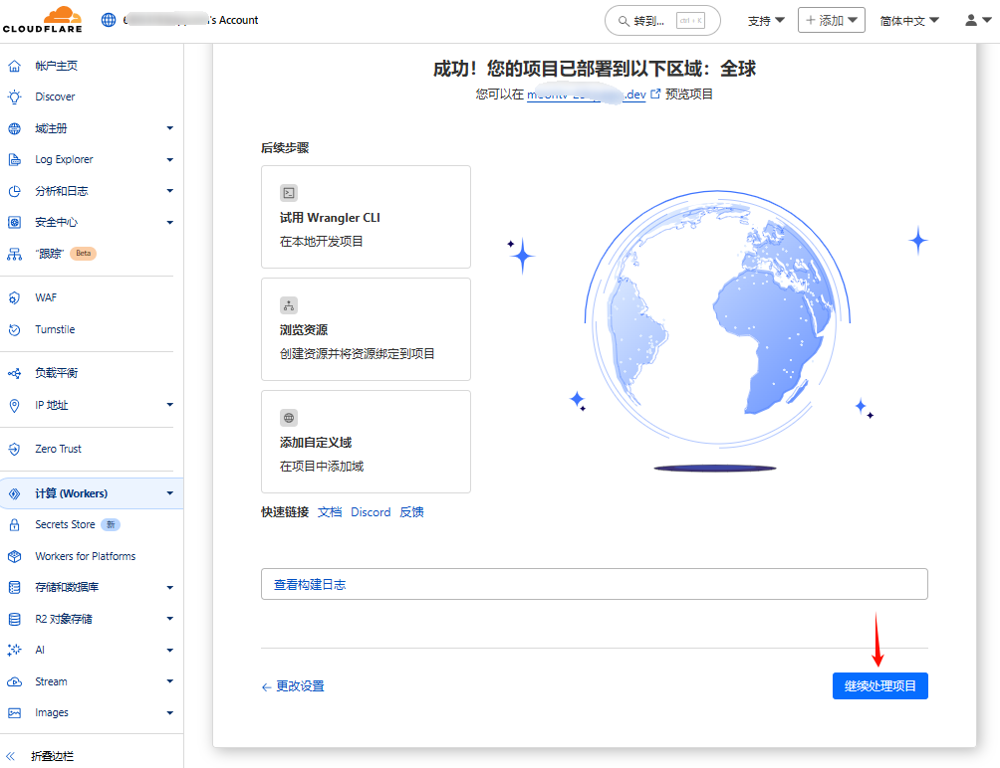Open the 支持 support menu
The height and width of the screenshot is (768, 1000).
[766, 20]
